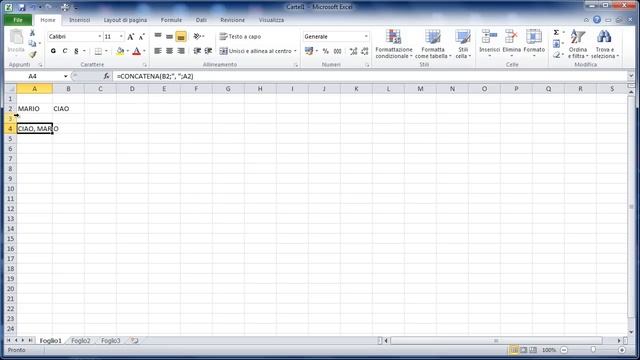This screenshot has width=640, height=360.
Task: Click the cell borders icon
Action: [98, 51]
